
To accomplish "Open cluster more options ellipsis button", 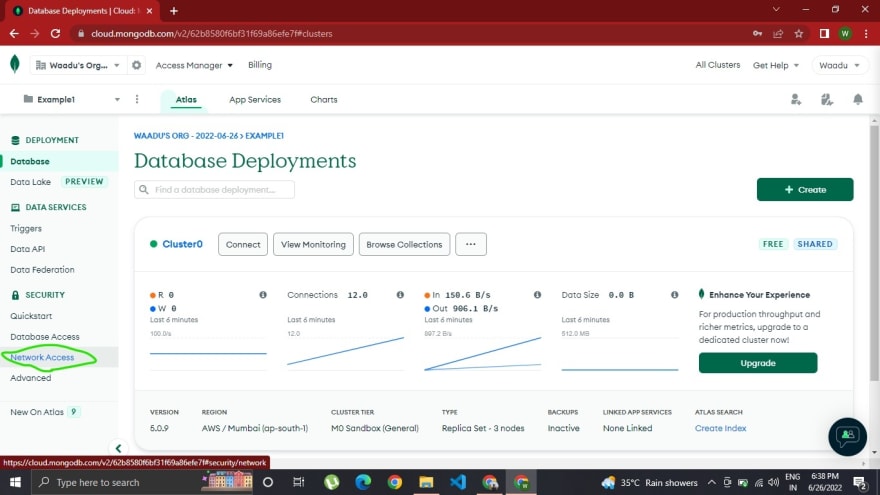I will point(471,244).
